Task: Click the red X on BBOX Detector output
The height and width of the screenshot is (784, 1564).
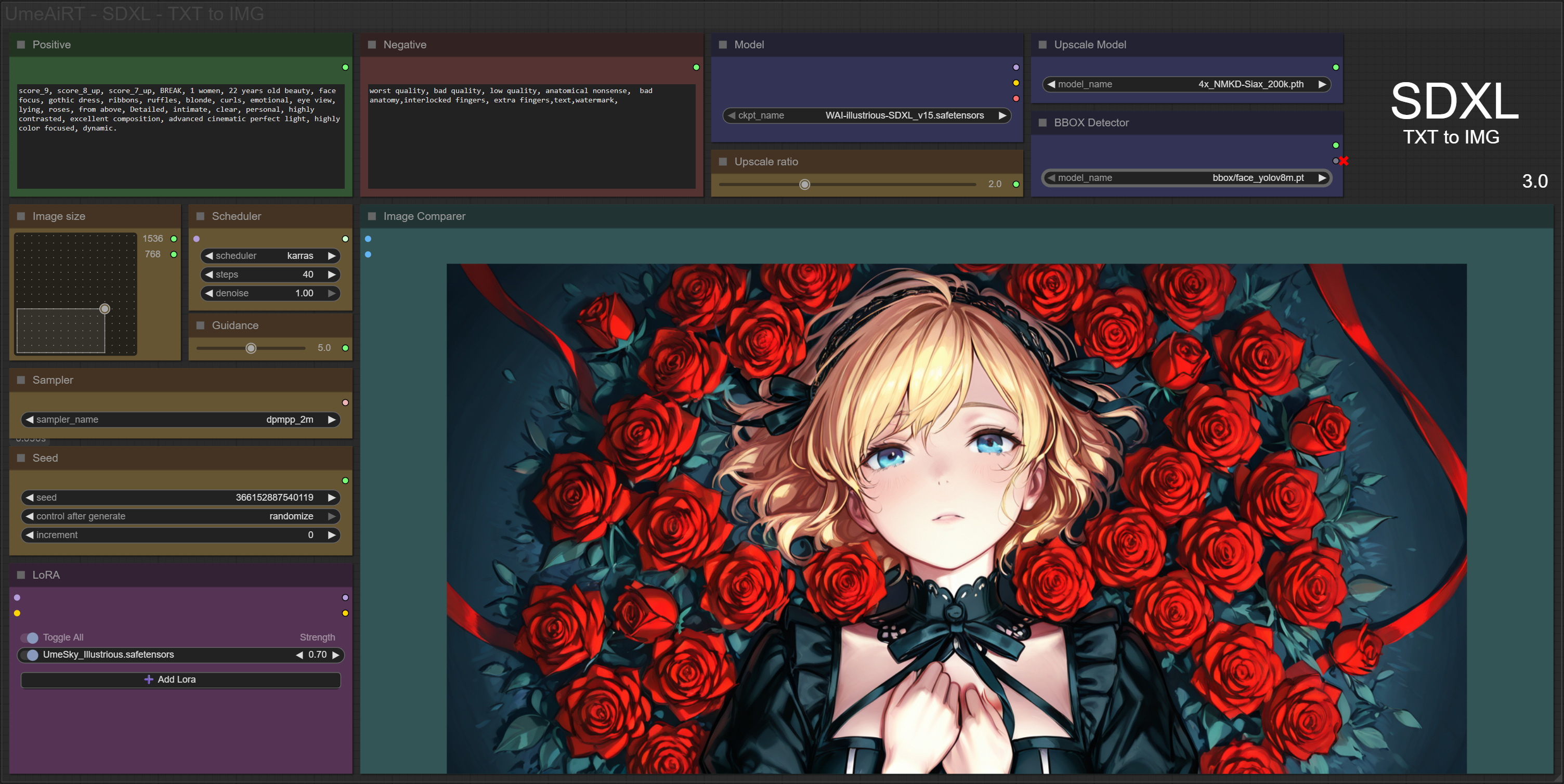Action: [x=1344, y=161]
